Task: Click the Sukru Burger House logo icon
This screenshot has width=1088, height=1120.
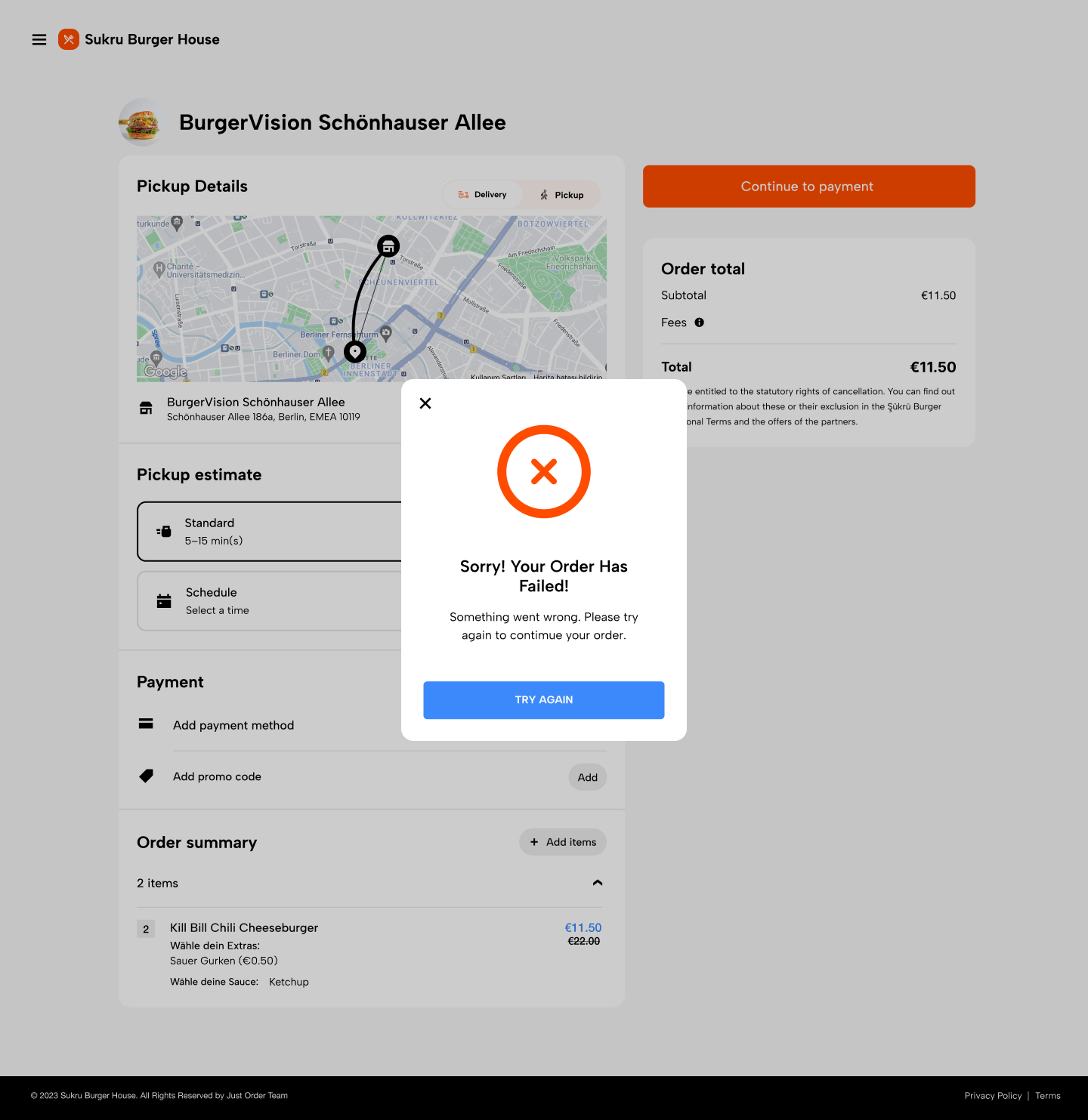Action: click(69, 40)
